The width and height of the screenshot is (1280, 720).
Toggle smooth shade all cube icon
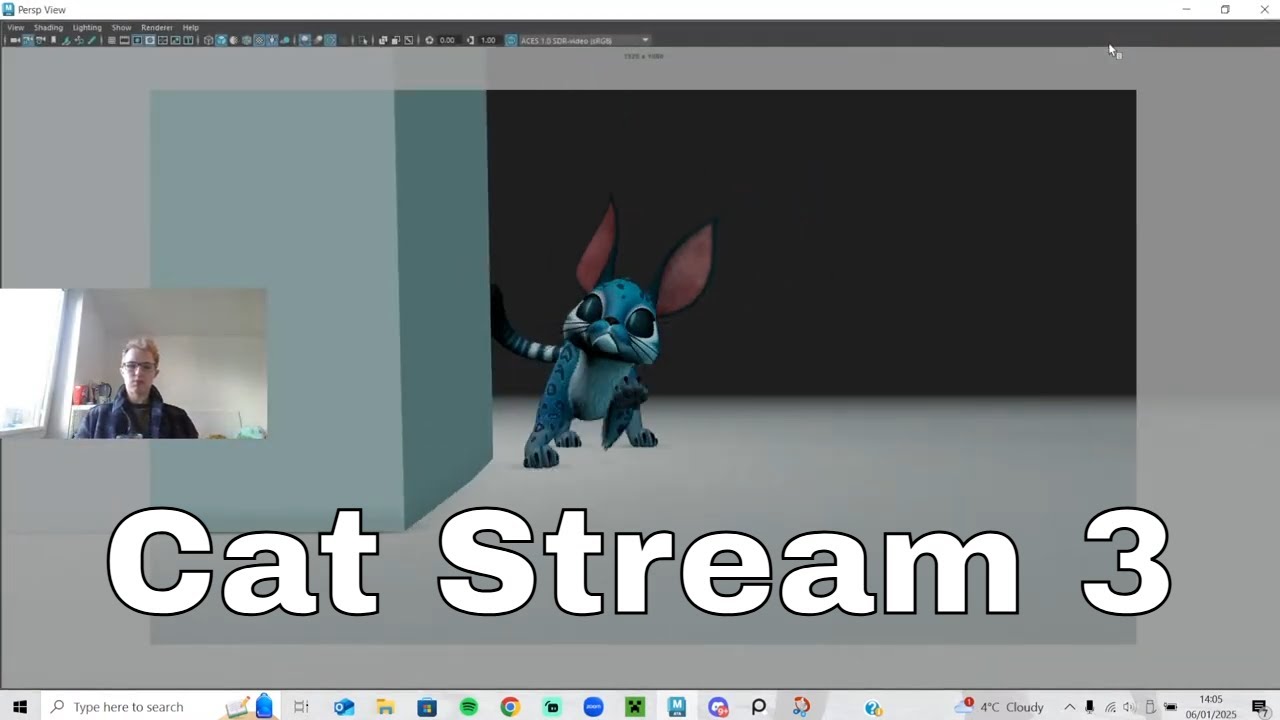tap(221, 40)
